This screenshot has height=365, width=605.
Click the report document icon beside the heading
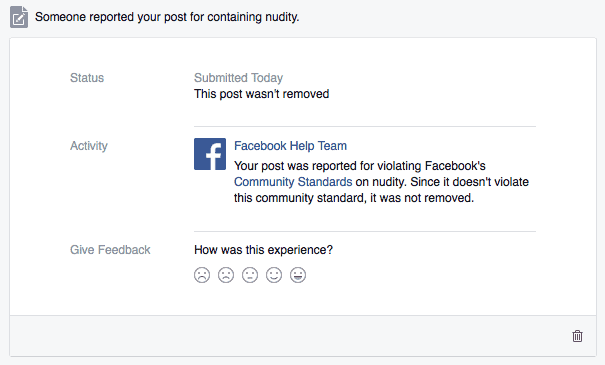coord(19,17)
